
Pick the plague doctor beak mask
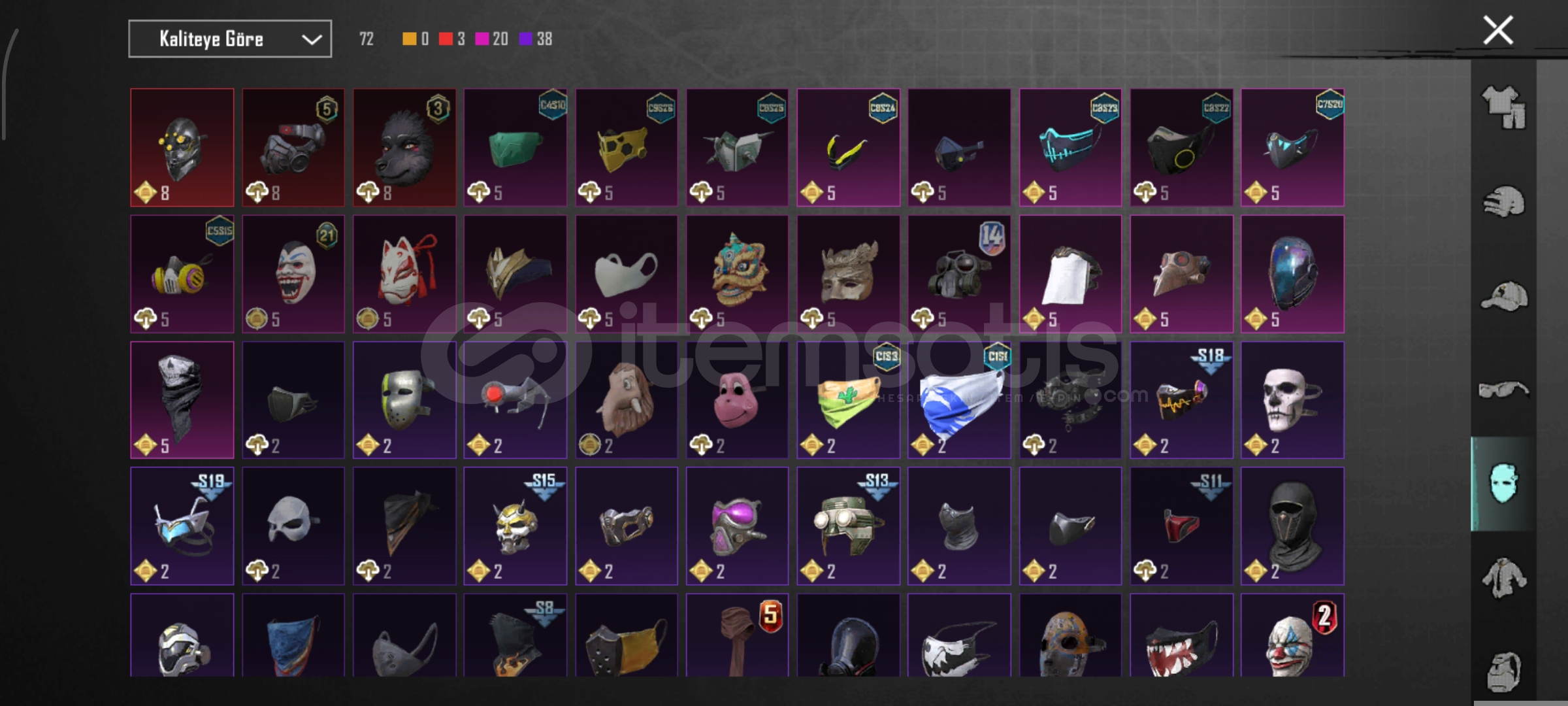(x=1181, y=274)
